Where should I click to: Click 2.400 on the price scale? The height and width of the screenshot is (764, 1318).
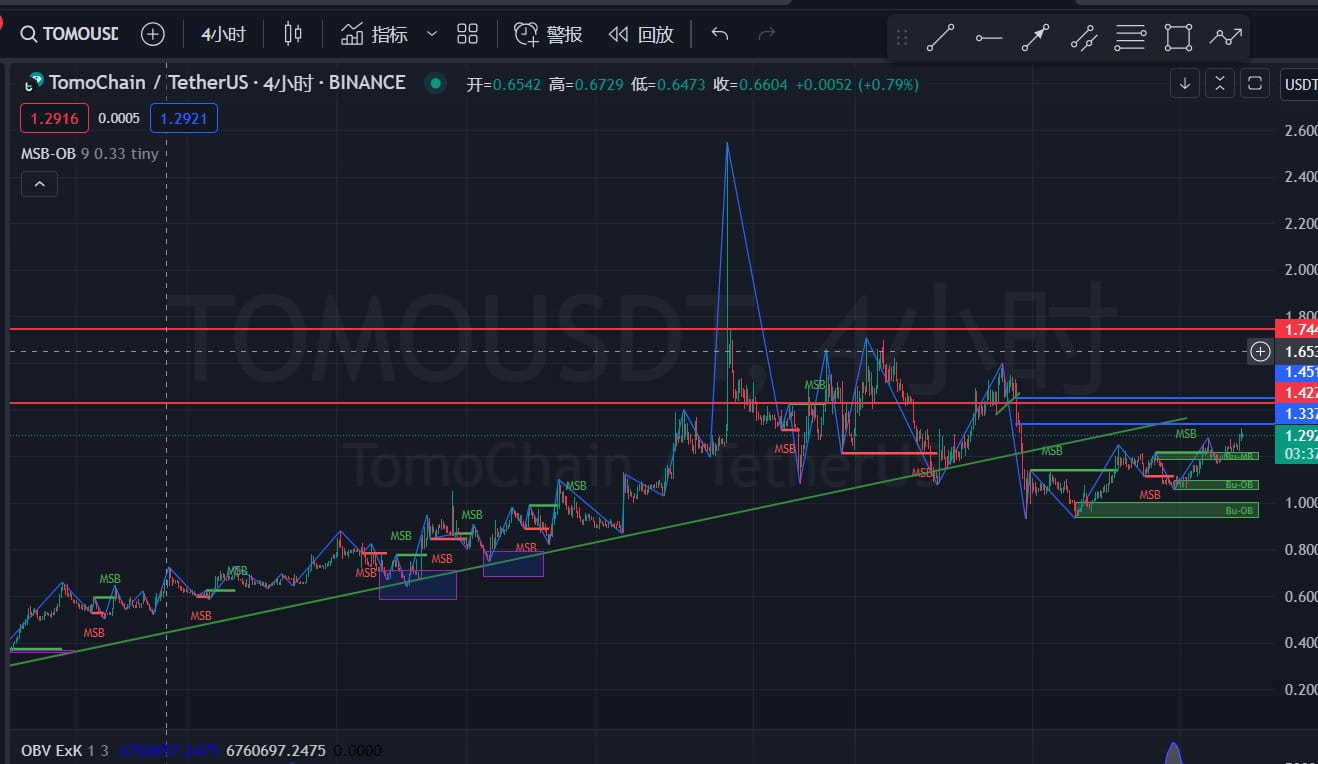1301,177
